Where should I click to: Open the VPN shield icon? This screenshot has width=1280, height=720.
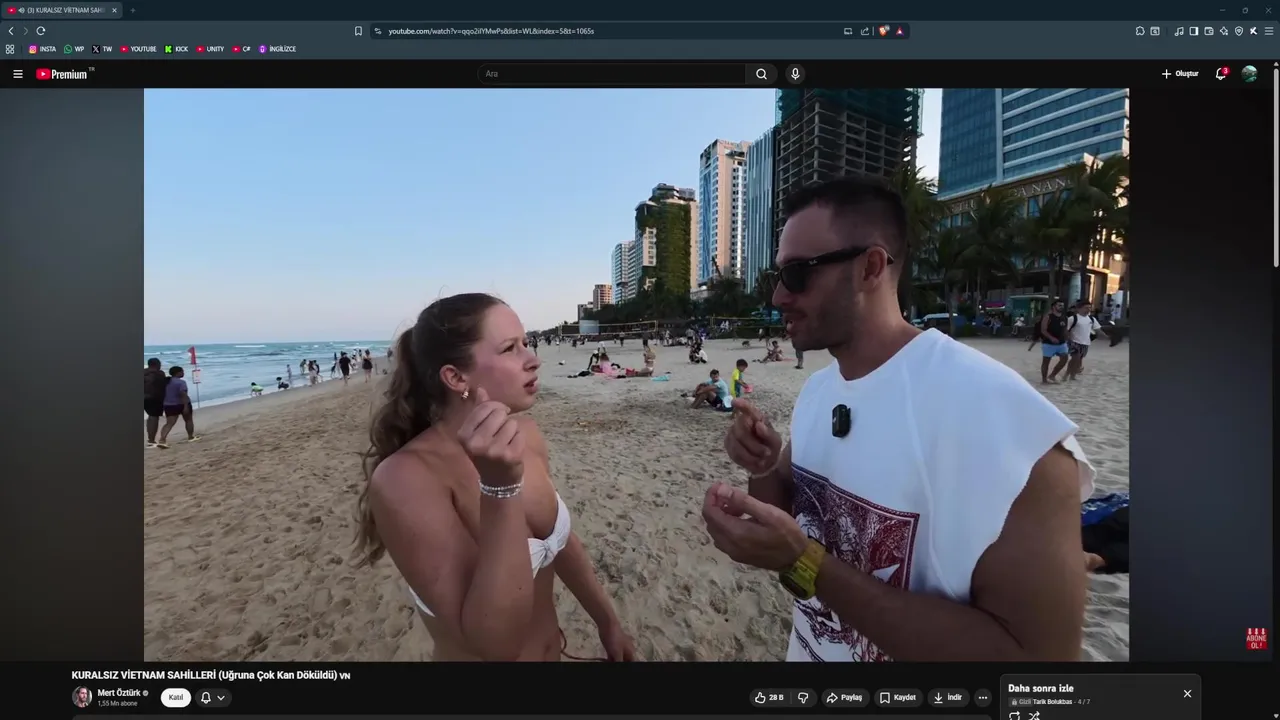coord(1239,31)
